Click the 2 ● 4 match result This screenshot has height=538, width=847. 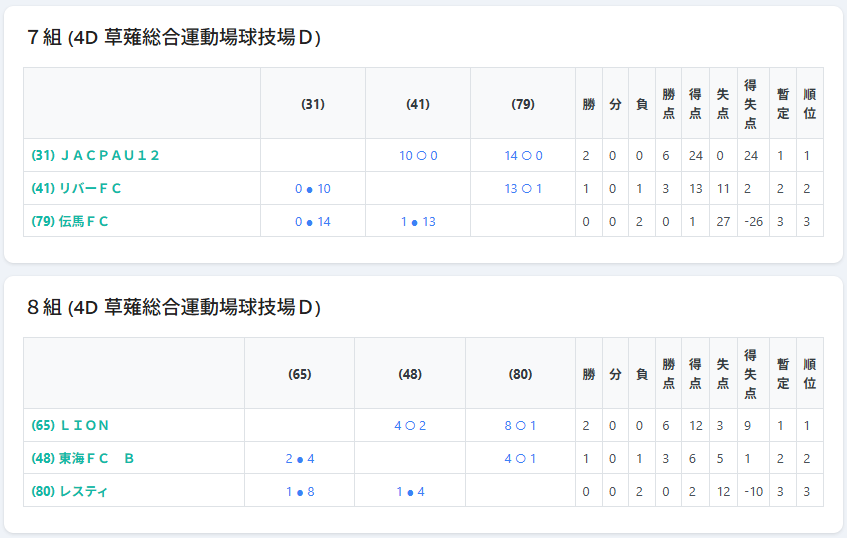[300, 458]
